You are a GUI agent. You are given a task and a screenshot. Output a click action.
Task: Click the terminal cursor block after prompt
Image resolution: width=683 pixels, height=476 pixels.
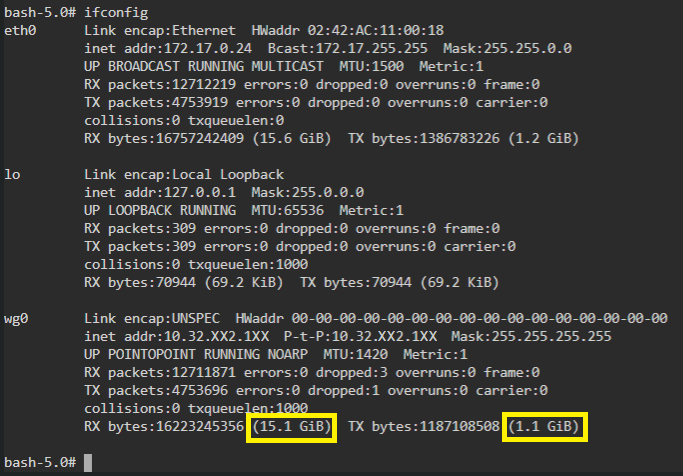point(88,462)
